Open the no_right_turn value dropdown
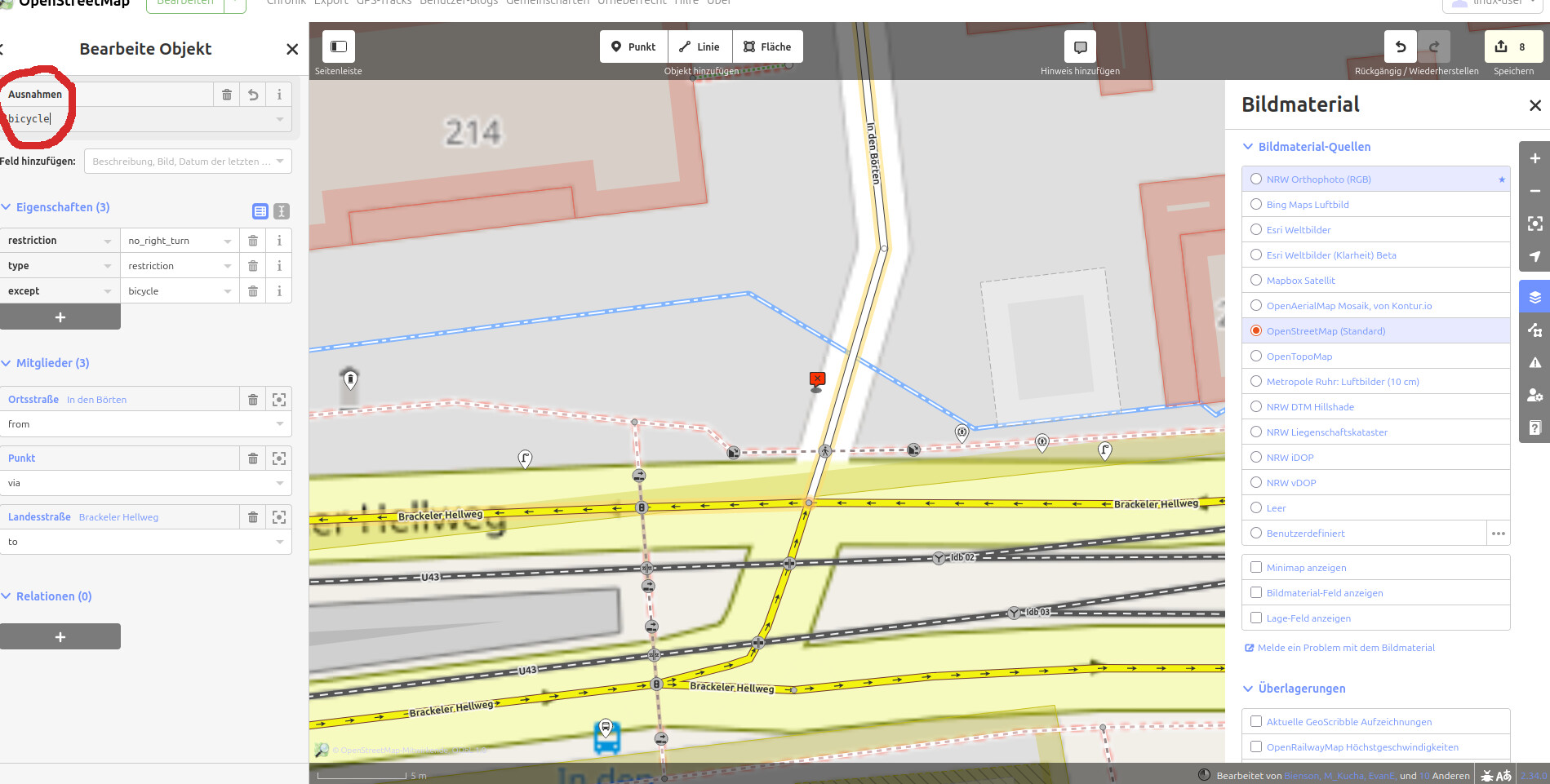 (228, 241)
